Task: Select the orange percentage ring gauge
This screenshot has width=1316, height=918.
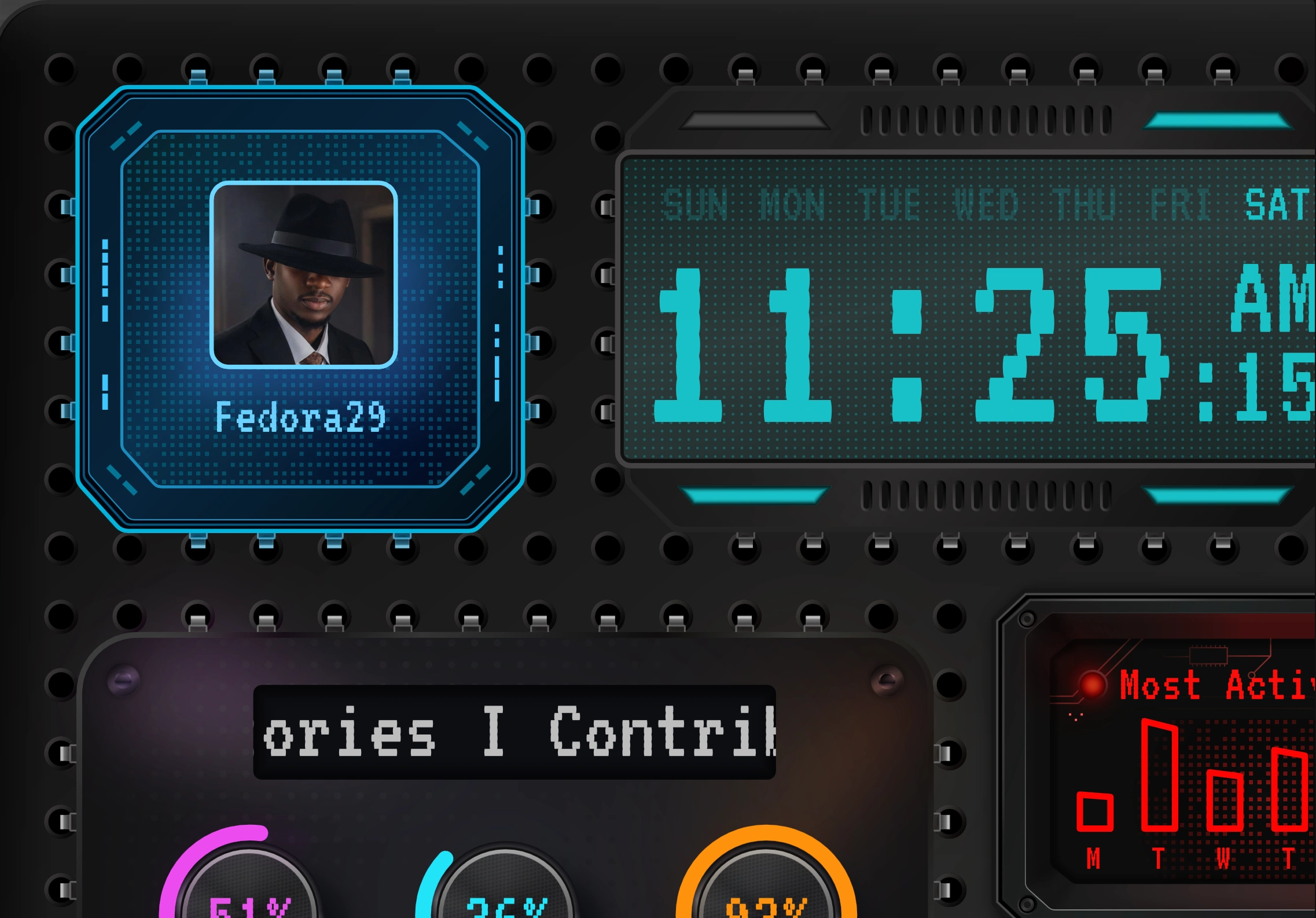Action: [x=766, y=874]
